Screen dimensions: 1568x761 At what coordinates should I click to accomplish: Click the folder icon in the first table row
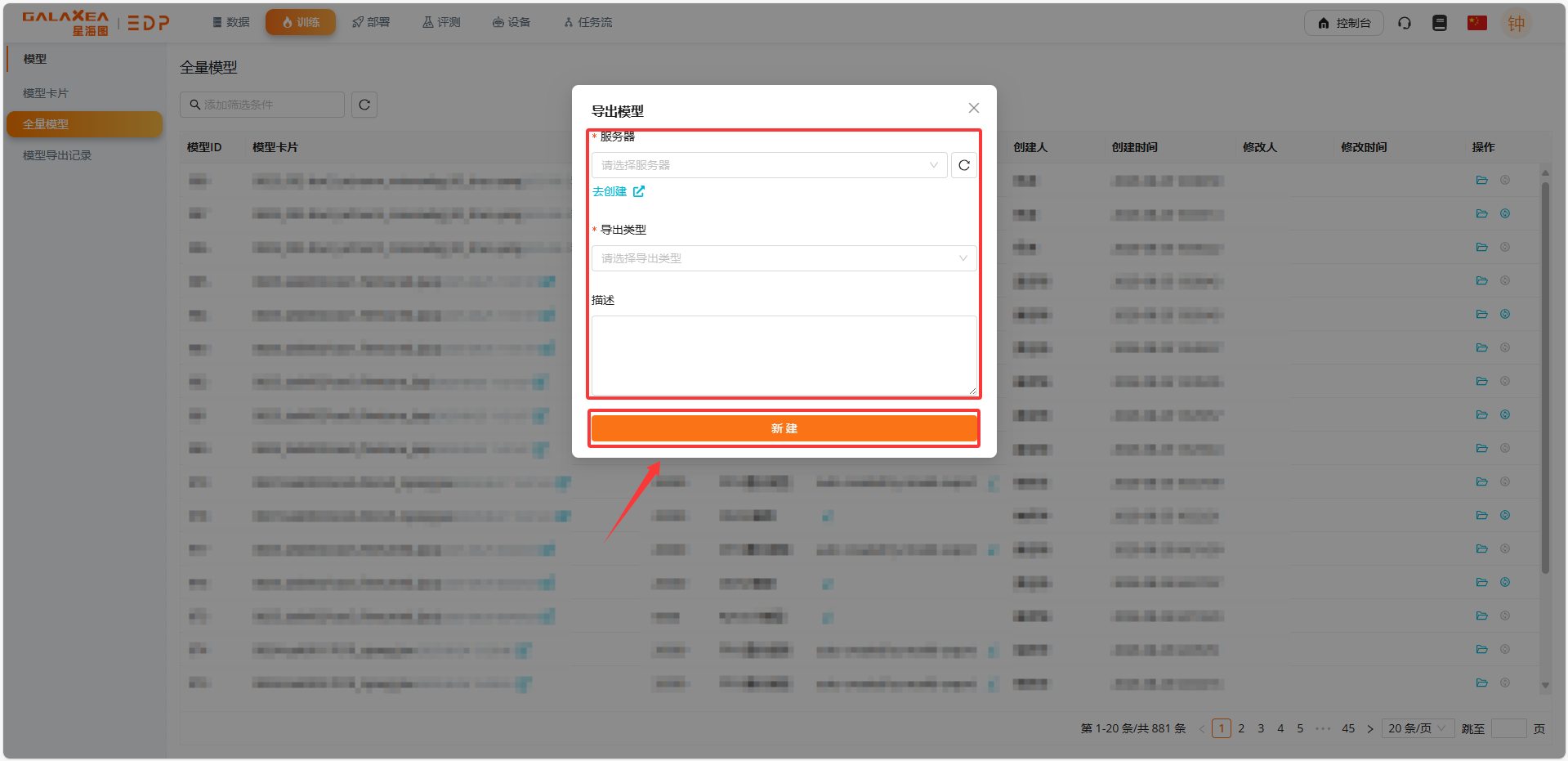tap(1481, 181)
